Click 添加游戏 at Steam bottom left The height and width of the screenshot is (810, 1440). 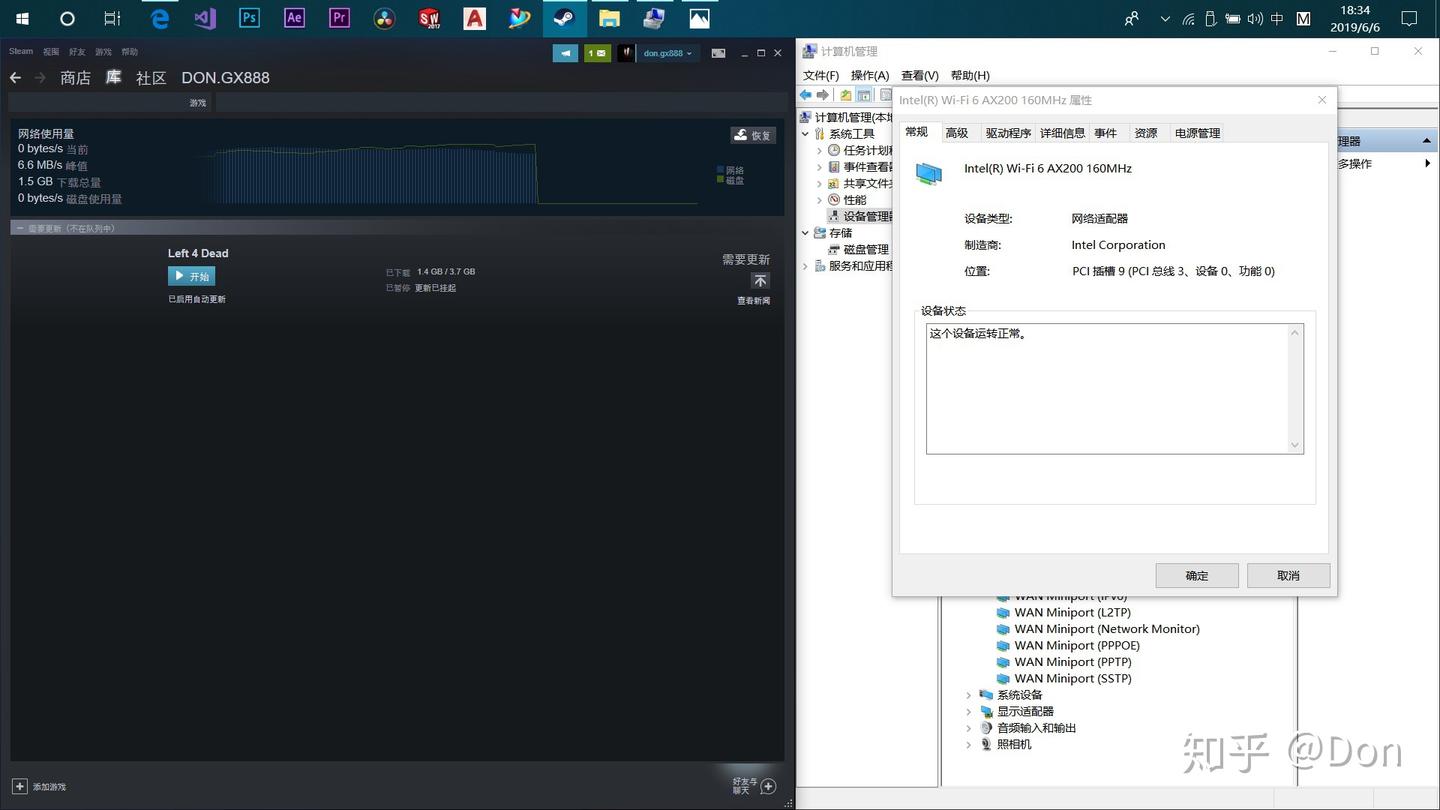coord(39,787)
